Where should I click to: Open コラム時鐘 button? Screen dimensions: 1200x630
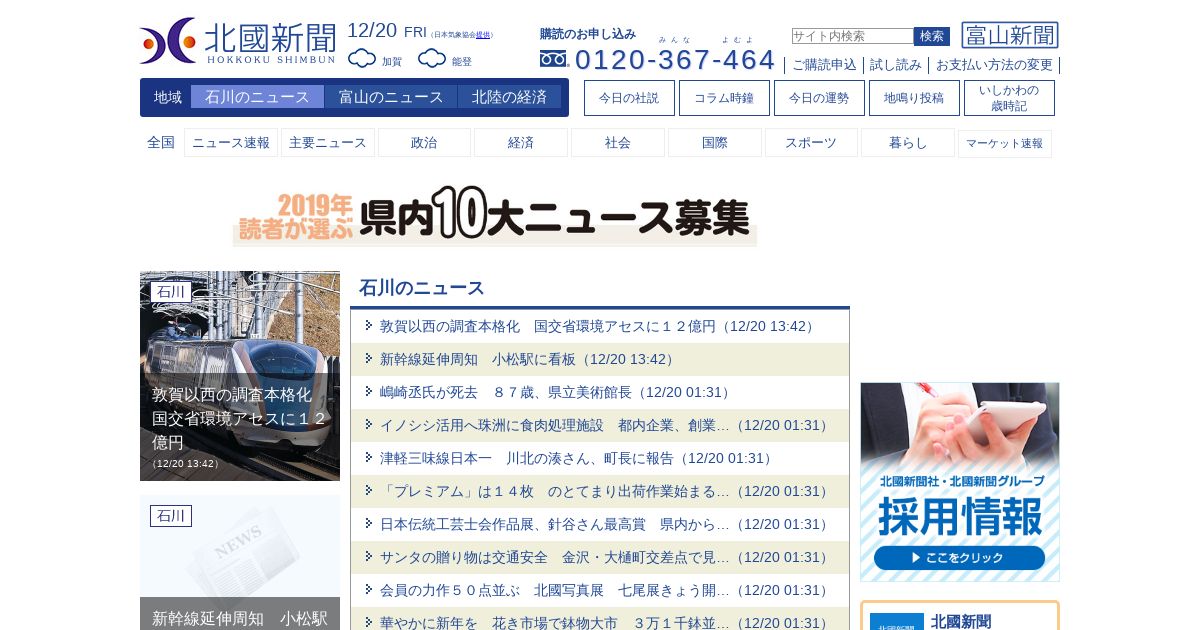point(724,98)
